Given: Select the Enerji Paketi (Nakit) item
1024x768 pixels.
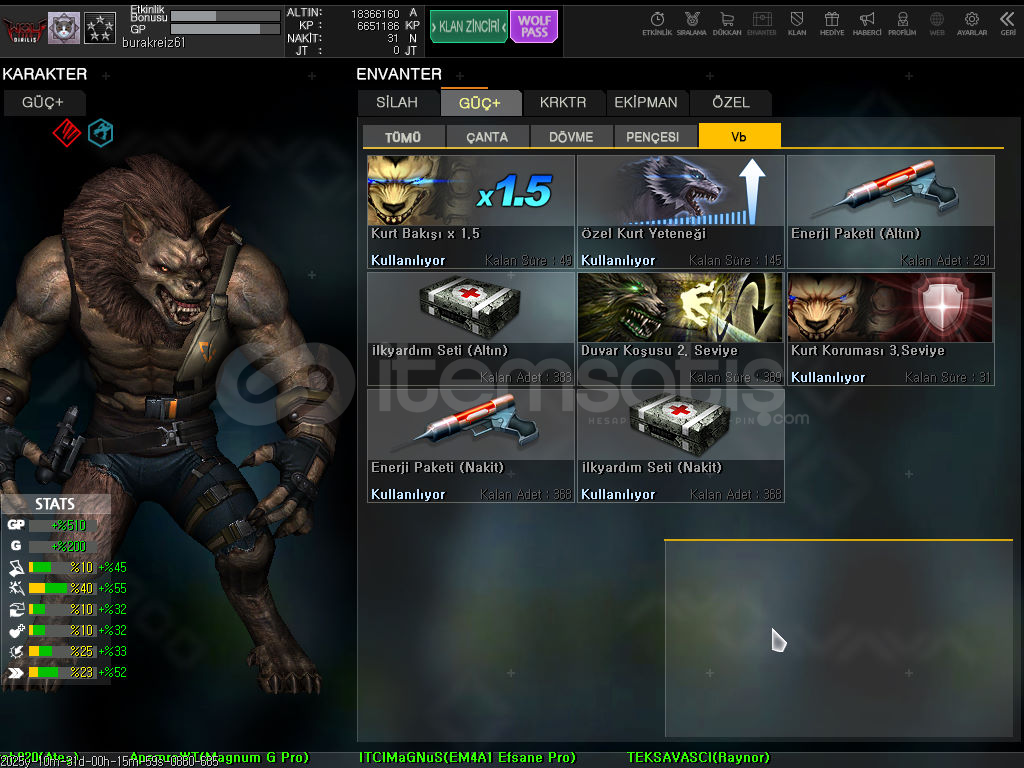Looking at the screenshot, I should tap(471, 446).
